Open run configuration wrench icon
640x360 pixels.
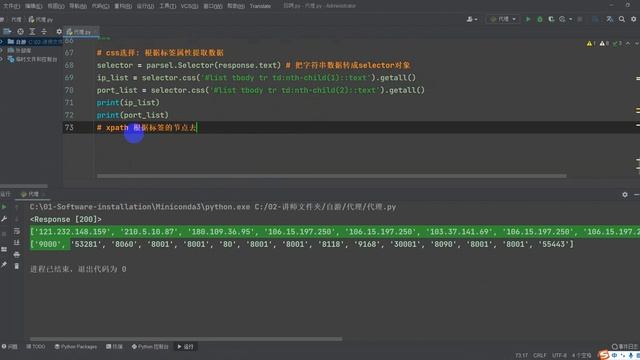pyautogui.click(x=4, y=219)
